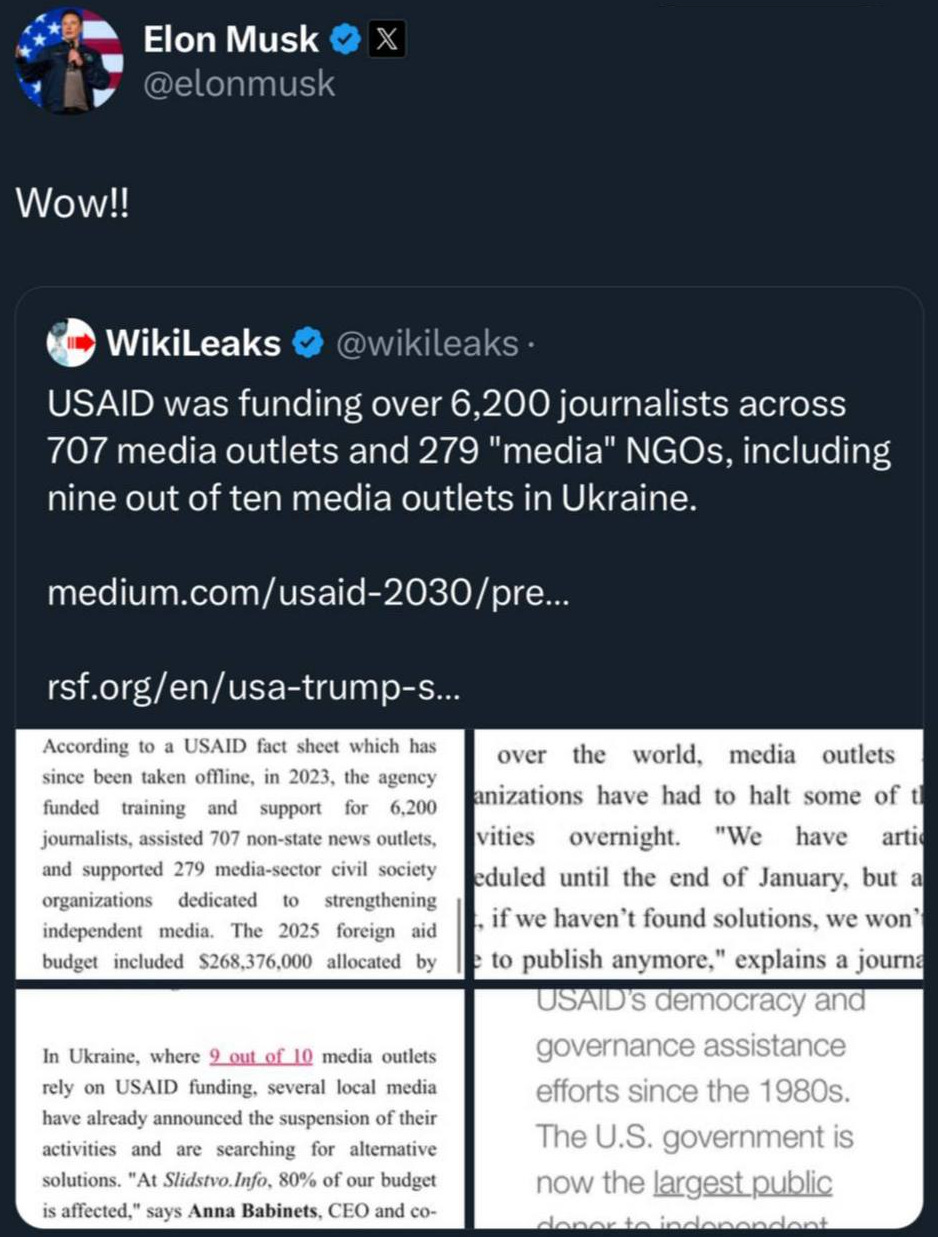The height and width of the screenshot is (1237, 938).
Task: Click the WikiLeaks verified checkmark badge
Action: [306, 344]
